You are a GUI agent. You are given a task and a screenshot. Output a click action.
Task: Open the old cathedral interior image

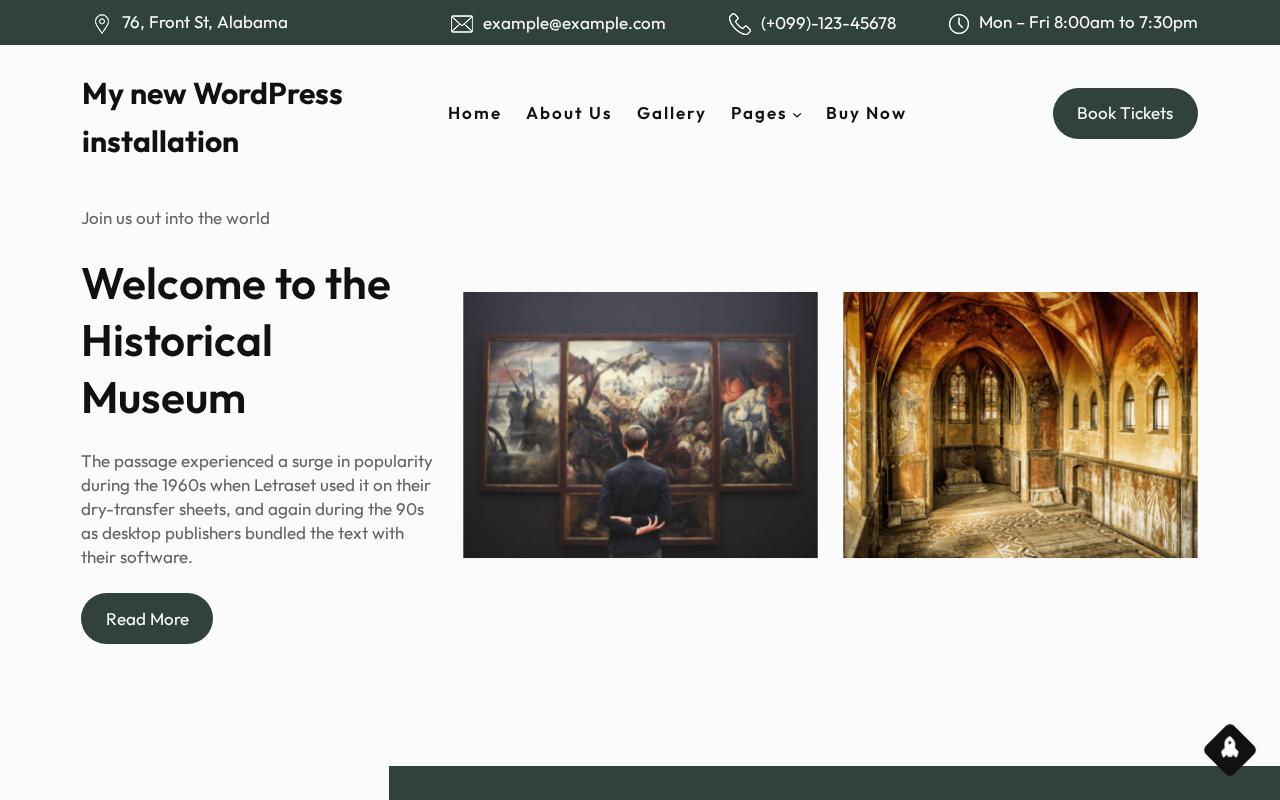click(x=1020, y=425)
